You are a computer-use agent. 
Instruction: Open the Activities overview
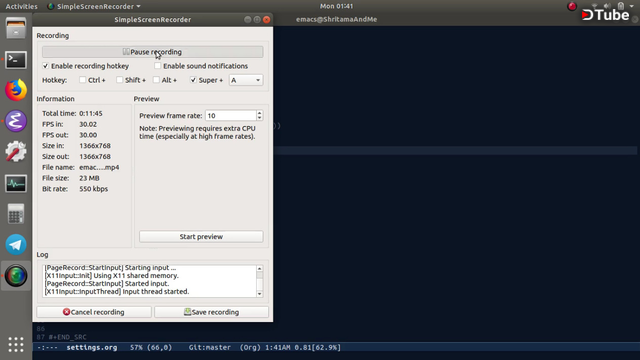[x=21, y=6]
